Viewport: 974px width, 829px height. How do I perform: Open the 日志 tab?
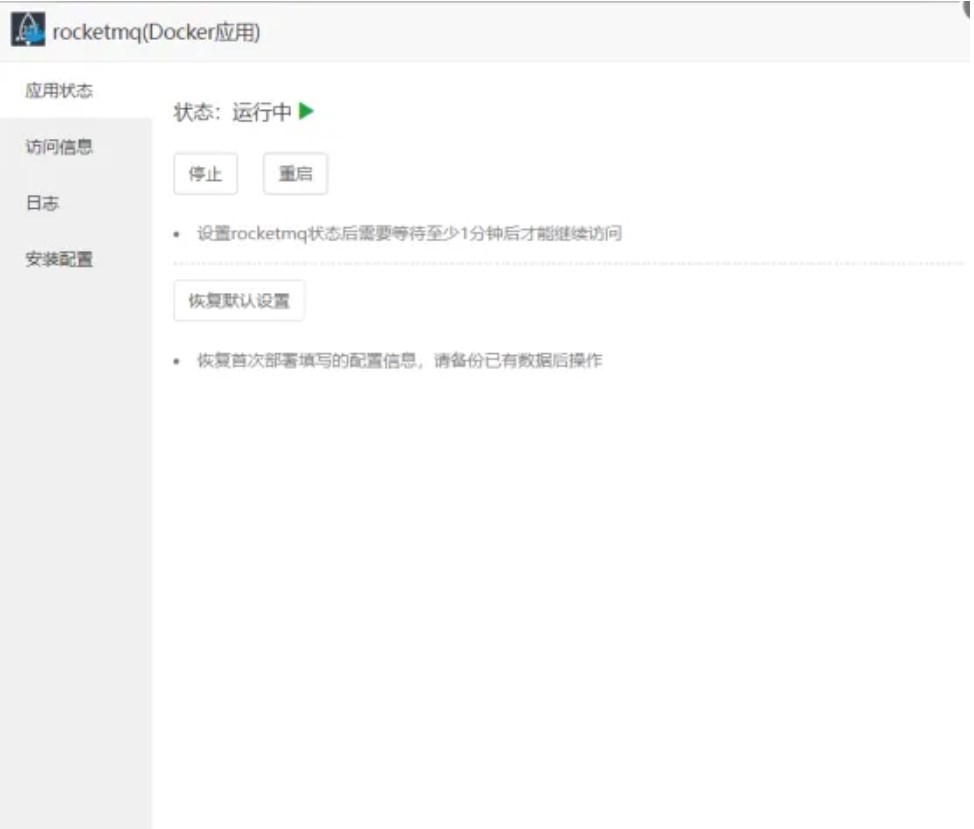[x=43, y=203]
